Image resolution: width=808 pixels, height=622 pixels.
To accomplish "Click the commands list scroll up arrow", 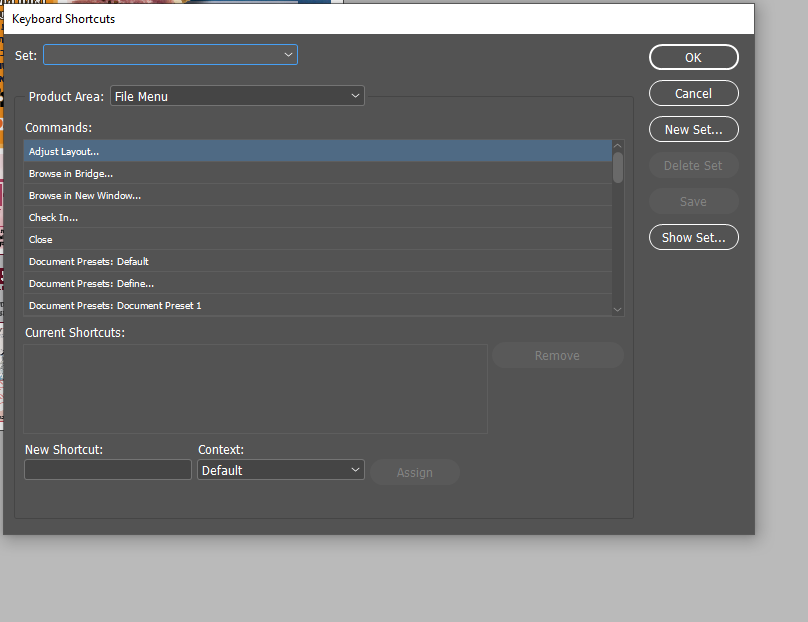I will (x=617, y=146).
